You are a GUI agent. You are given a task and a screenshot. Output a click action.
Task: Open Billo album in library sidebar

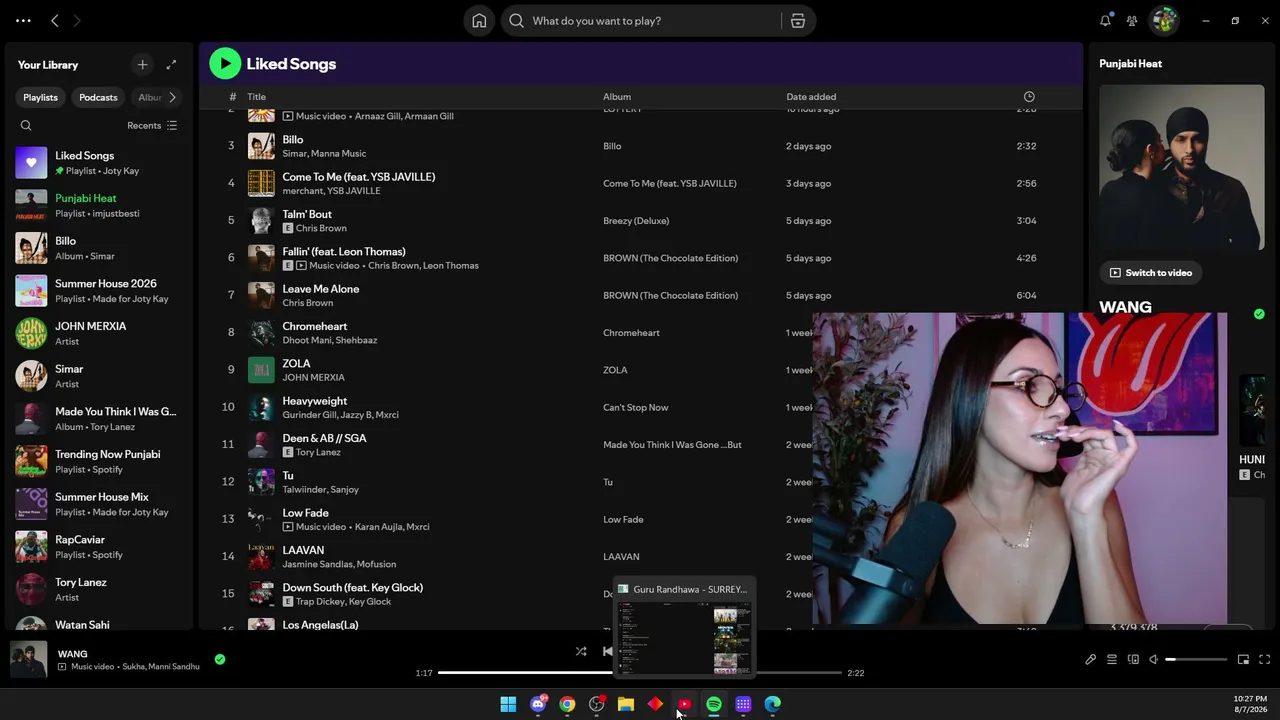(98, 248)
